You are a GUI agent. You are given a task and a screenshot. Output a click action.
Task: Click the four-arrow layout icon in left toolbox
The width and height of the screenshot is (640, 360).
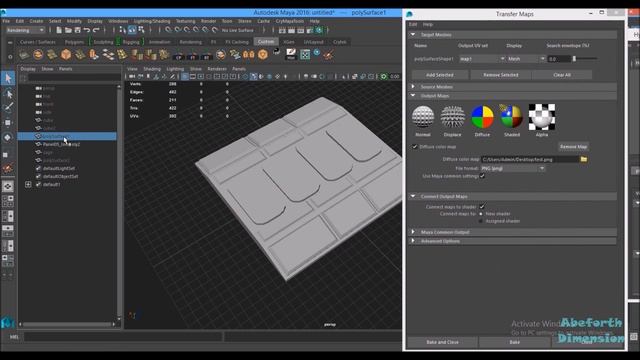click(x=8, y=187)
